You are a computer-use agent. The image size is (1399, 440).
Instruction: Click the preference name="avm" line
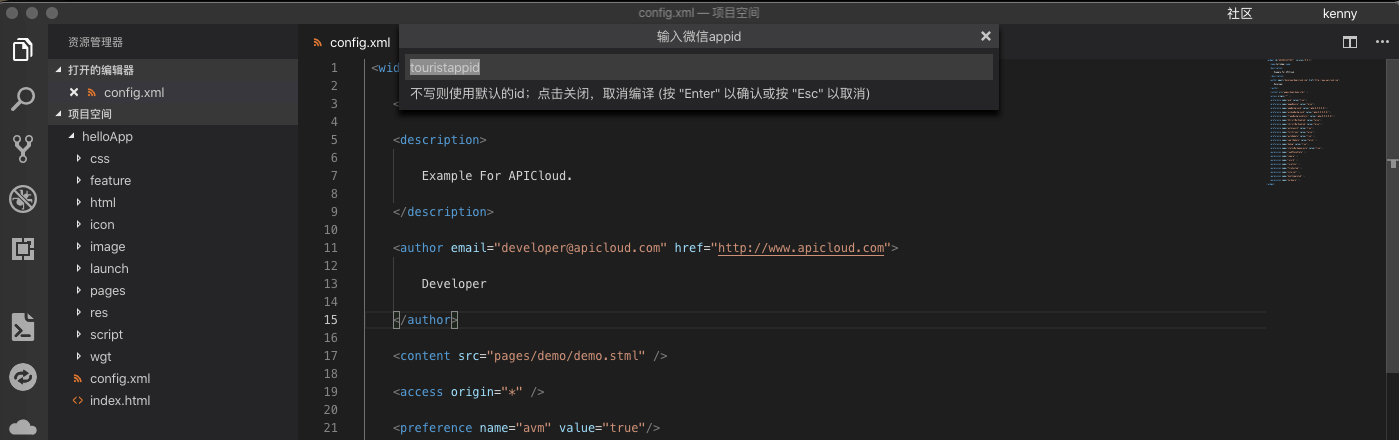(527, 428)
